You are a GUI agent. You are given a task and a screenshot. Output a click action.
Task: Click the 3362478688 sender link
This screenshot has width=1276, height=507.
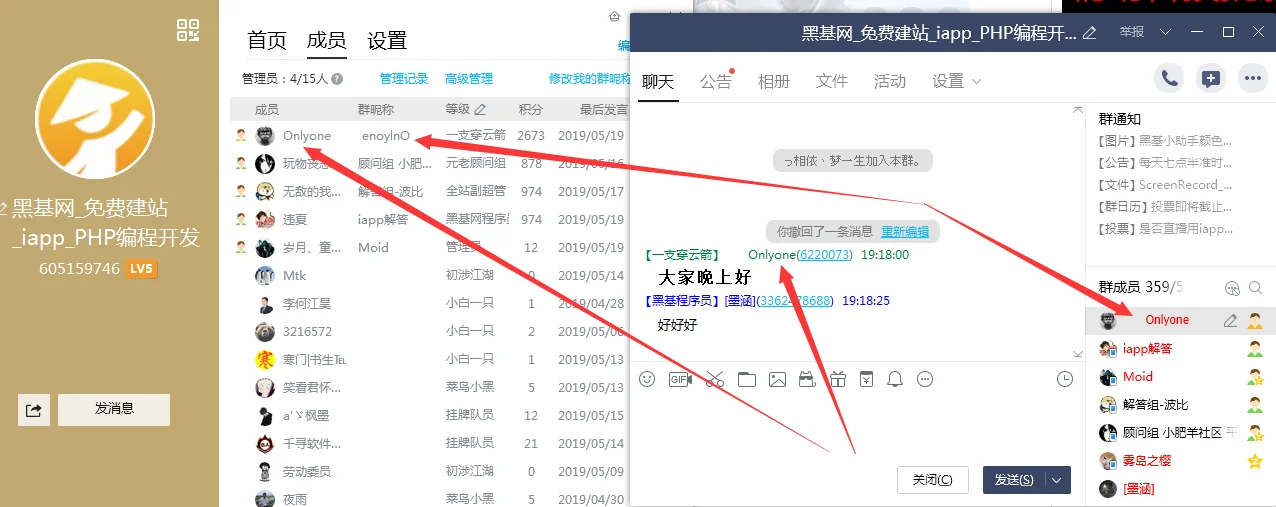point(795,300)
